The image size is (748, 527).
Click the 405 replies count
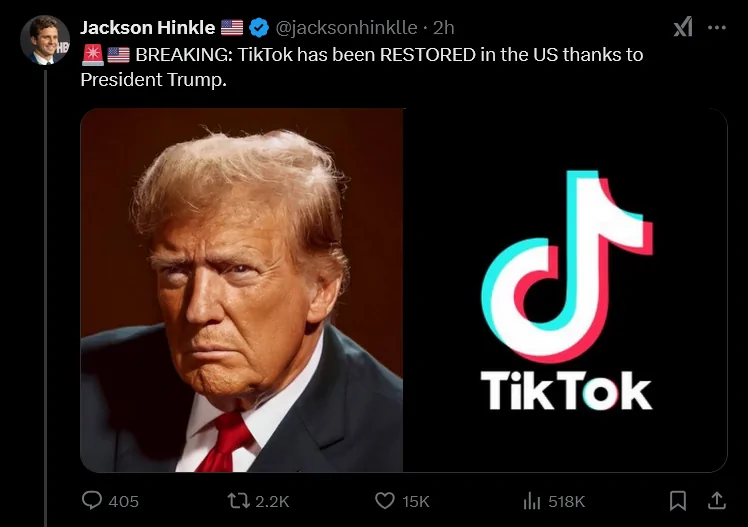(124, 501)
